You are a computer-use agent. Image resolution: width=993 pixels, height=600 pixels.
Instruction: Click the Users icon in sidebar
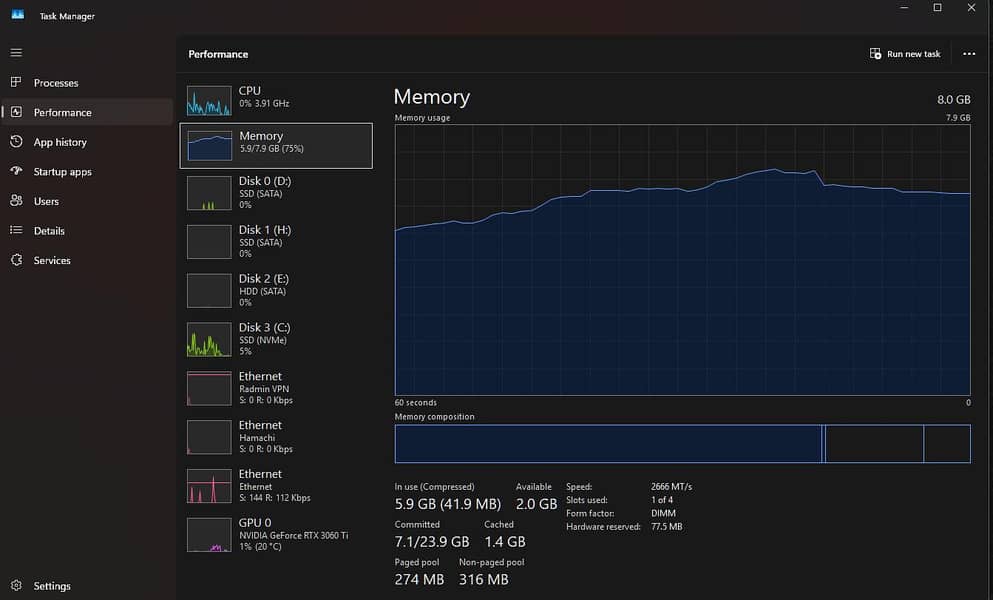tap(16, 201)
